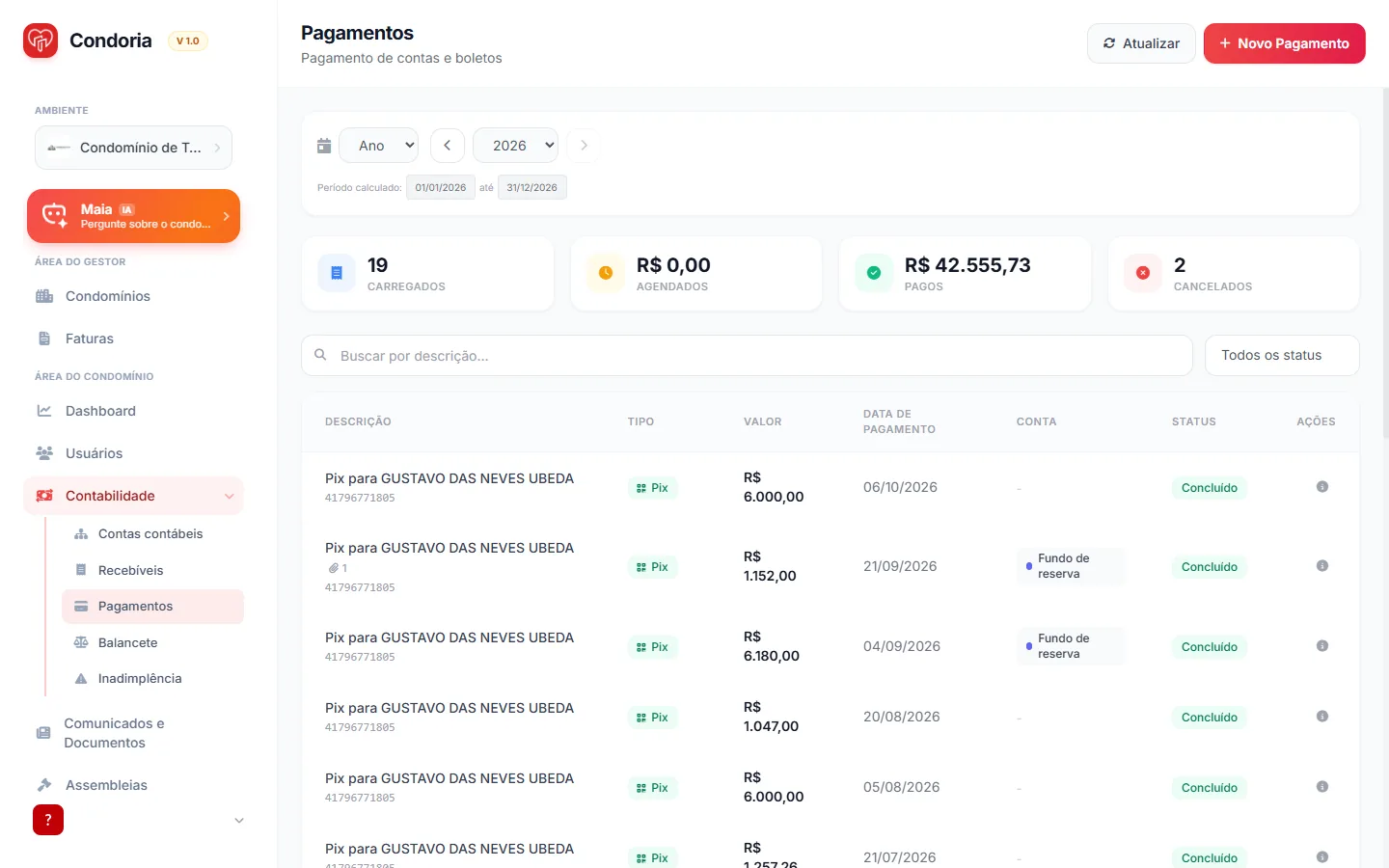The width and height of the screenshot is (1389, 868).
Task: Open Comunicados e Documentos
Action: tap(133, 733)
